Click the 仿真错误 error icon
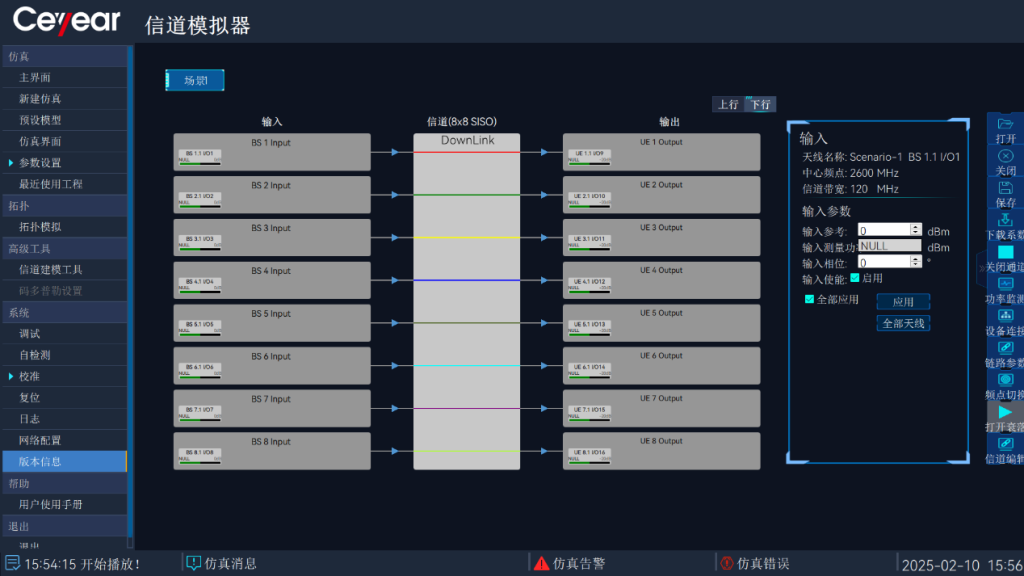This screenshot has height=576, width=1024. tap(727, 563)
